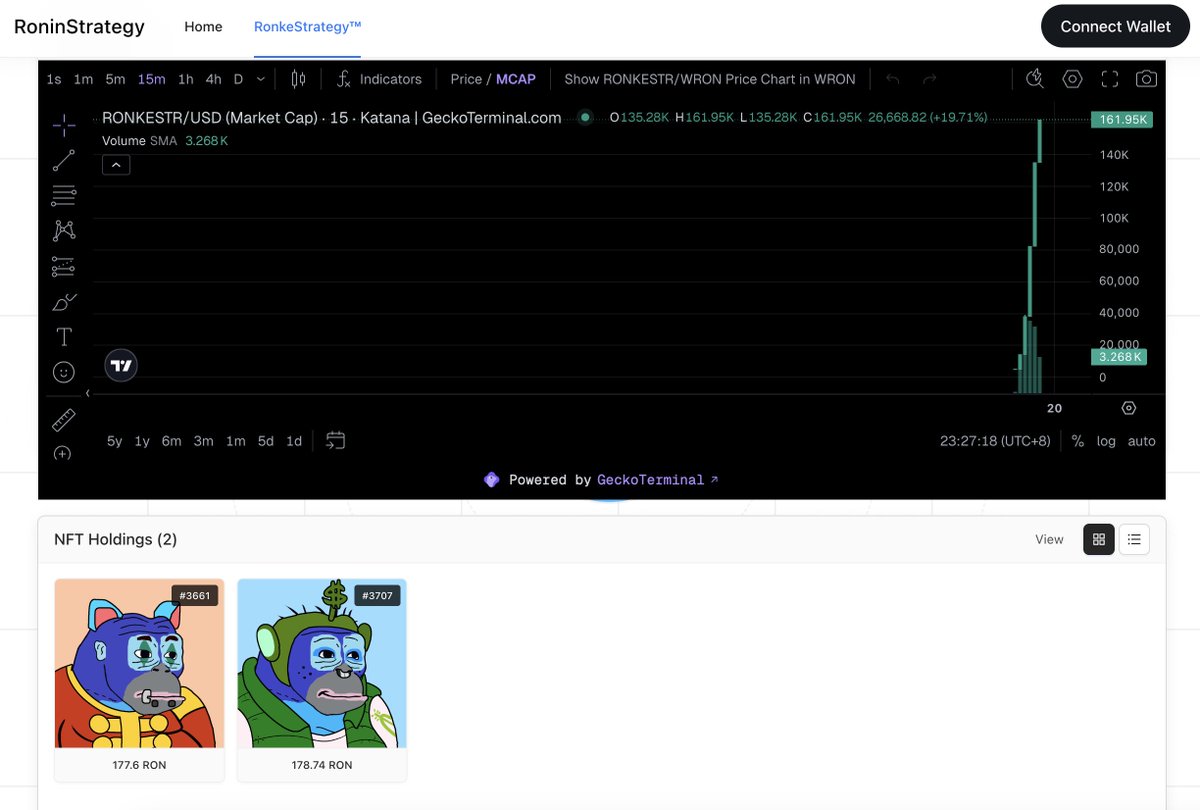Open the quick search lightning icon
The image size is (1200, 810).
[1035, 79]
